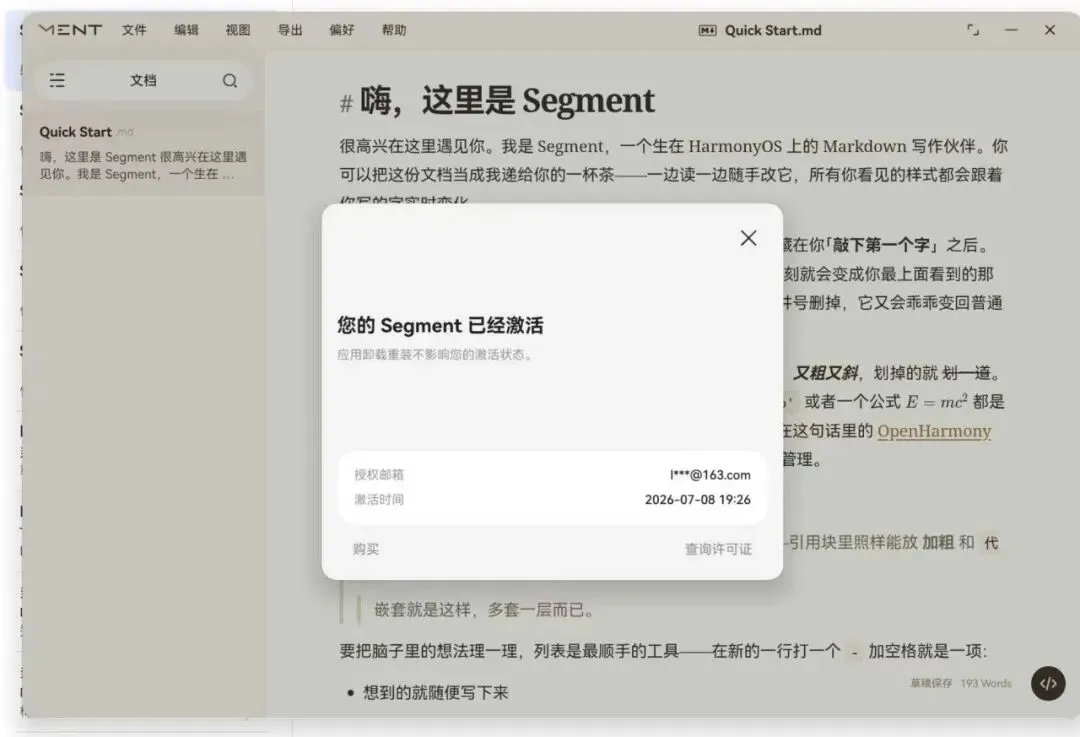
Task: Click the Quick Start.md window title
Action: (x=773, y=30)
